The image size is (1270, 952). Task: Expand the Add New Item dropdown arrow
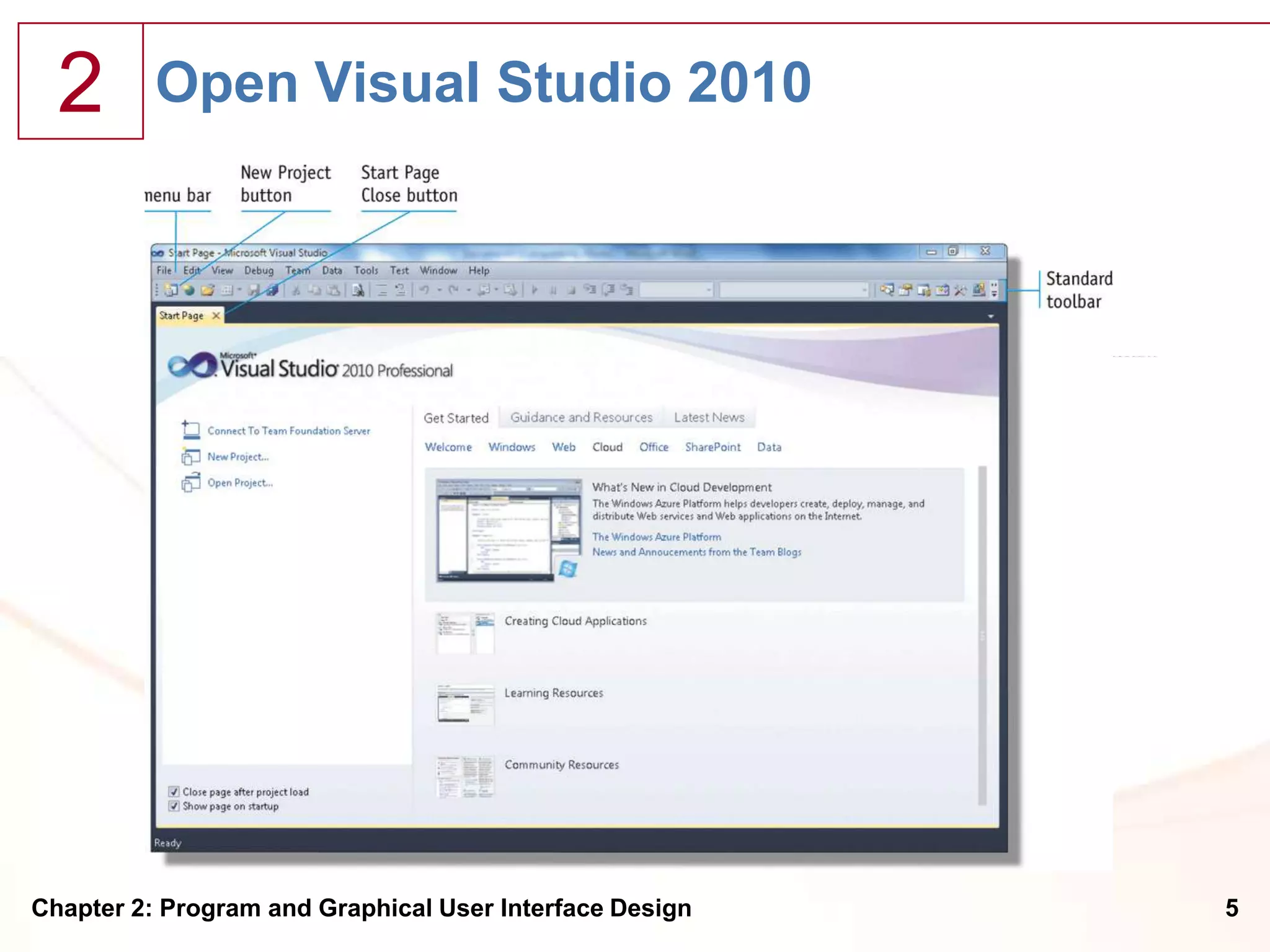tap(239, 289)
